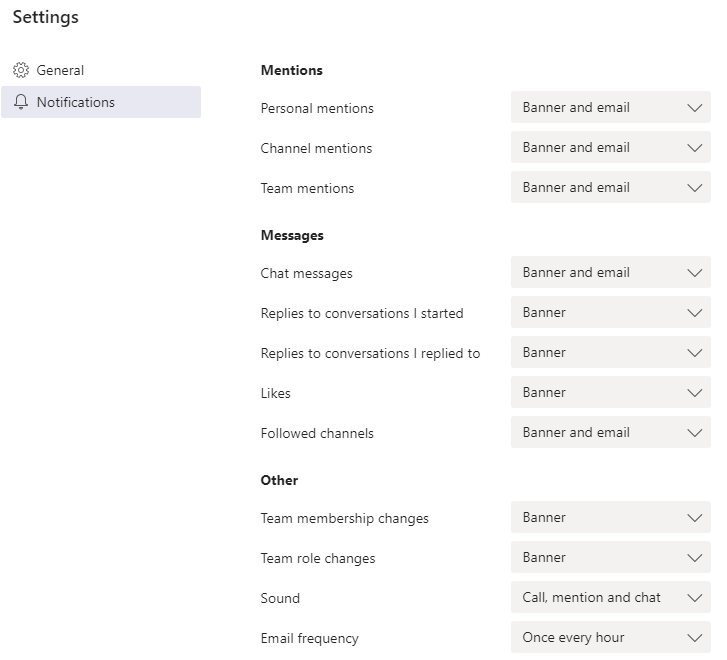
Task: Click the General gear icon
Action: pos(20,70)
